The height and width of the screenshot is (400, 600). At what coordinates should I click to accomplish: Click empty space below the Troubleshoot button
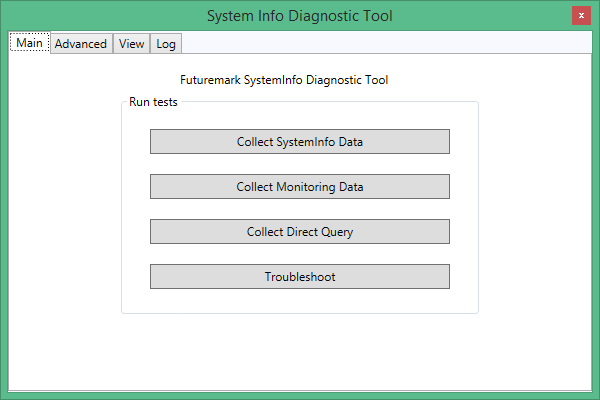[300, 300]
